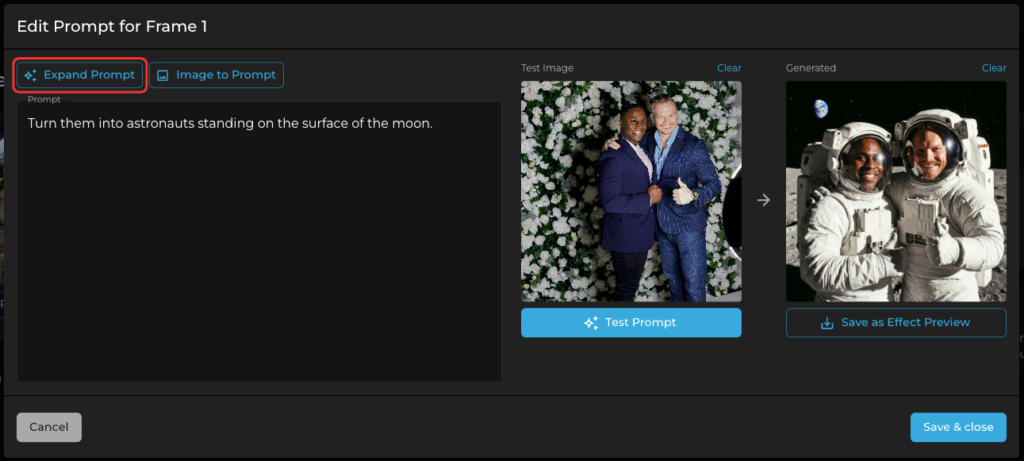Viewport: 1024px width, 461px height.
Task: Clear the Generated image
Action: point(994,68)
